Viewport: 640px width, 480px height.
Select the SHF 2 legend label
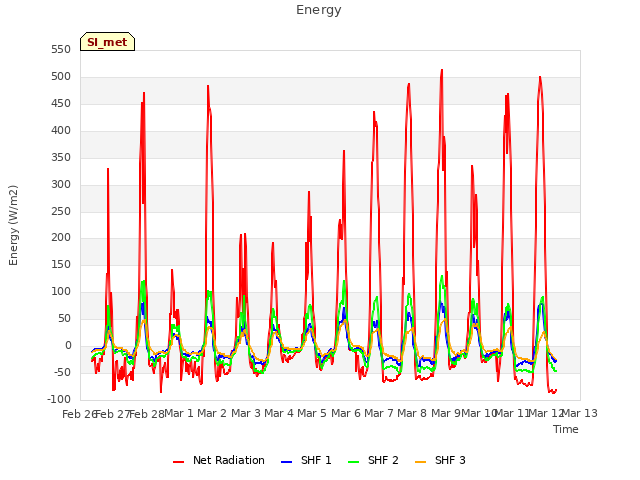(x=383, y=460)
